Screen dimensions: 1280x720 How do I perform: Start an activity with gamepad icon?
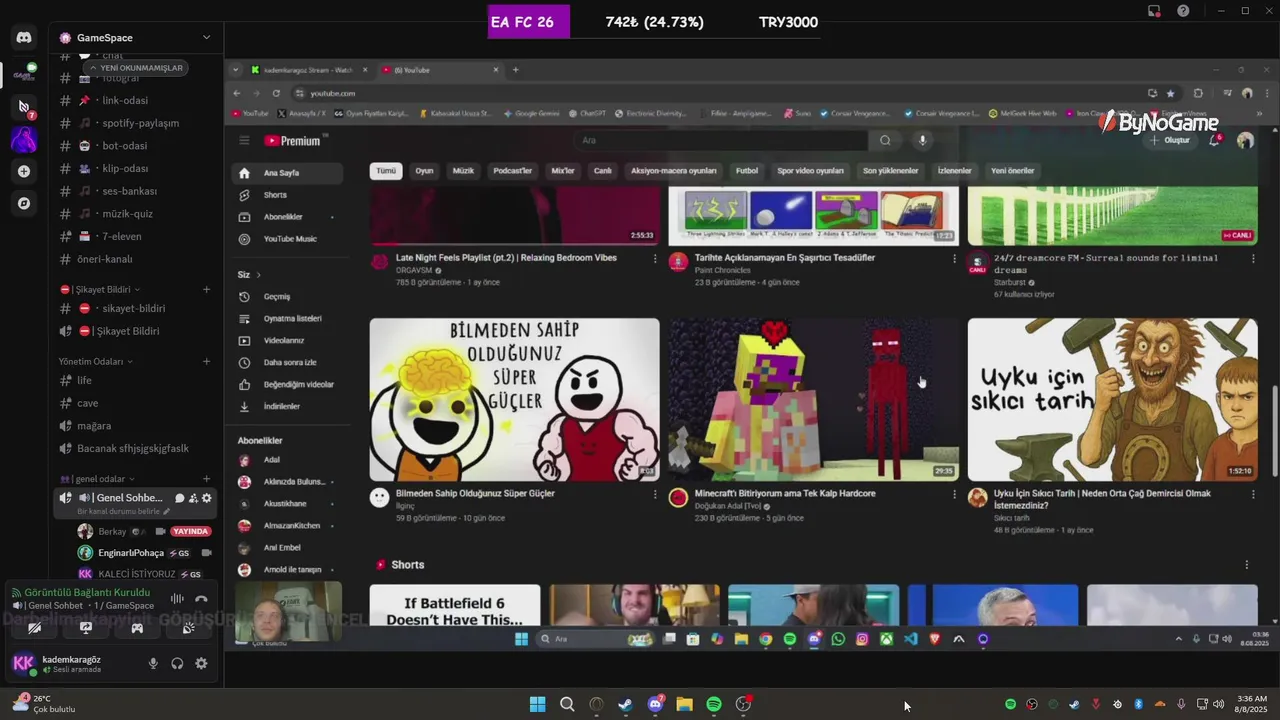coord(137,628)
